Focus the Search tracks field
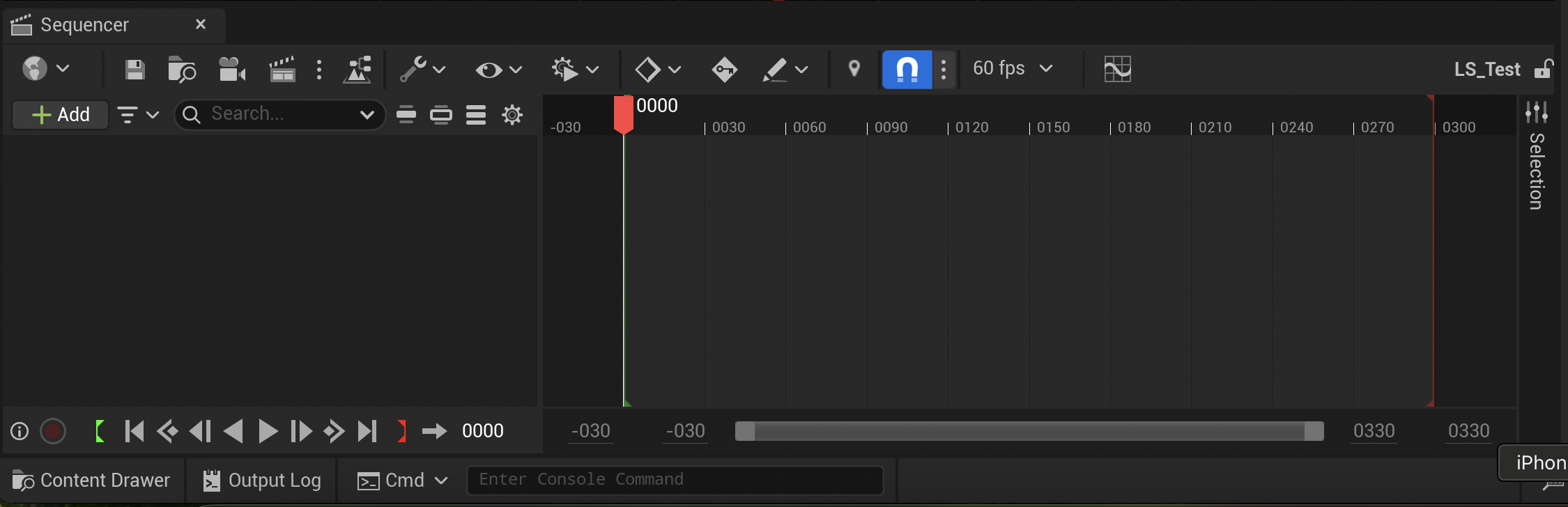The height and width of the screenshot is (507, 1568). click(x=279, y=114)
